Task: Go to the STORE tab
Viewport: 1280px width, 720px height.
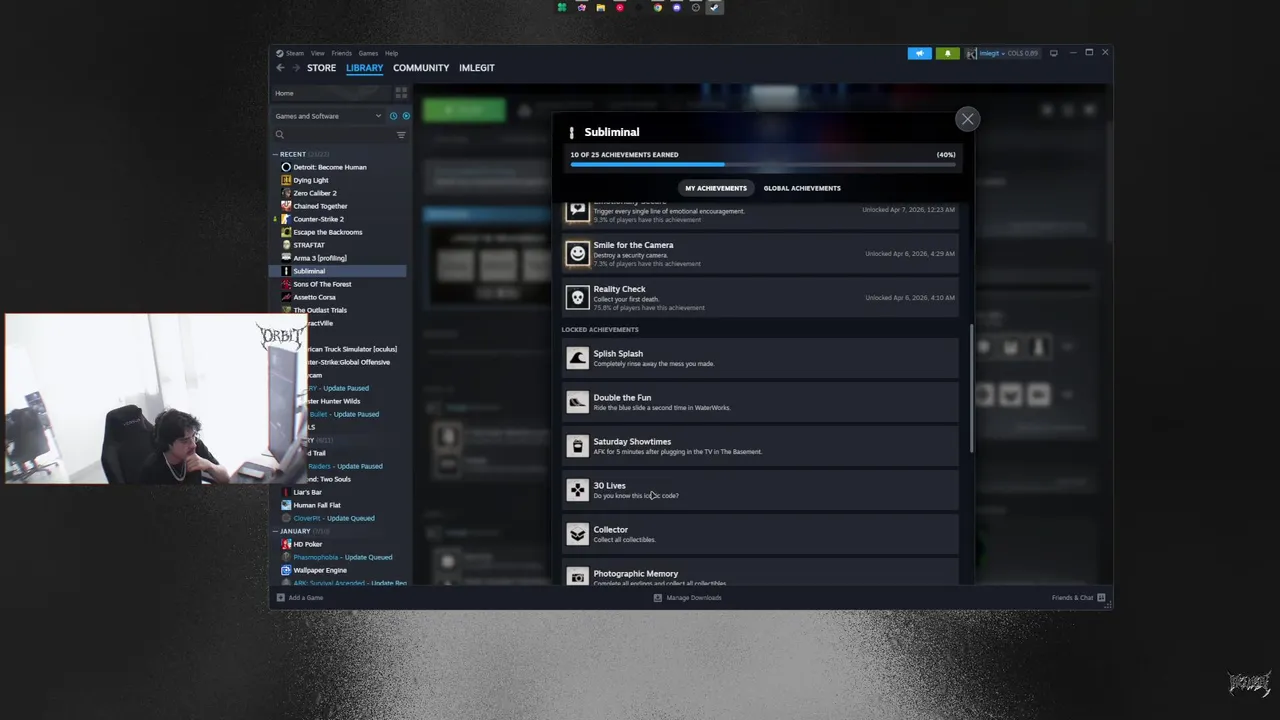Action: [x=321, y=68]
